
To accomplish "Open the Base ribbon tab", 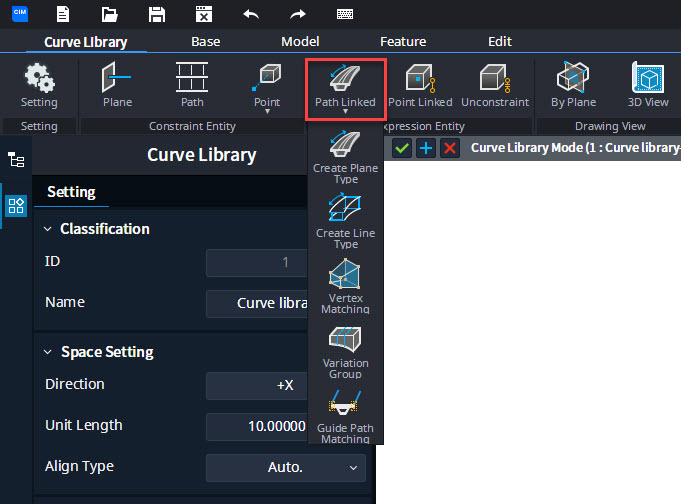I will click(x=205, y=42).
